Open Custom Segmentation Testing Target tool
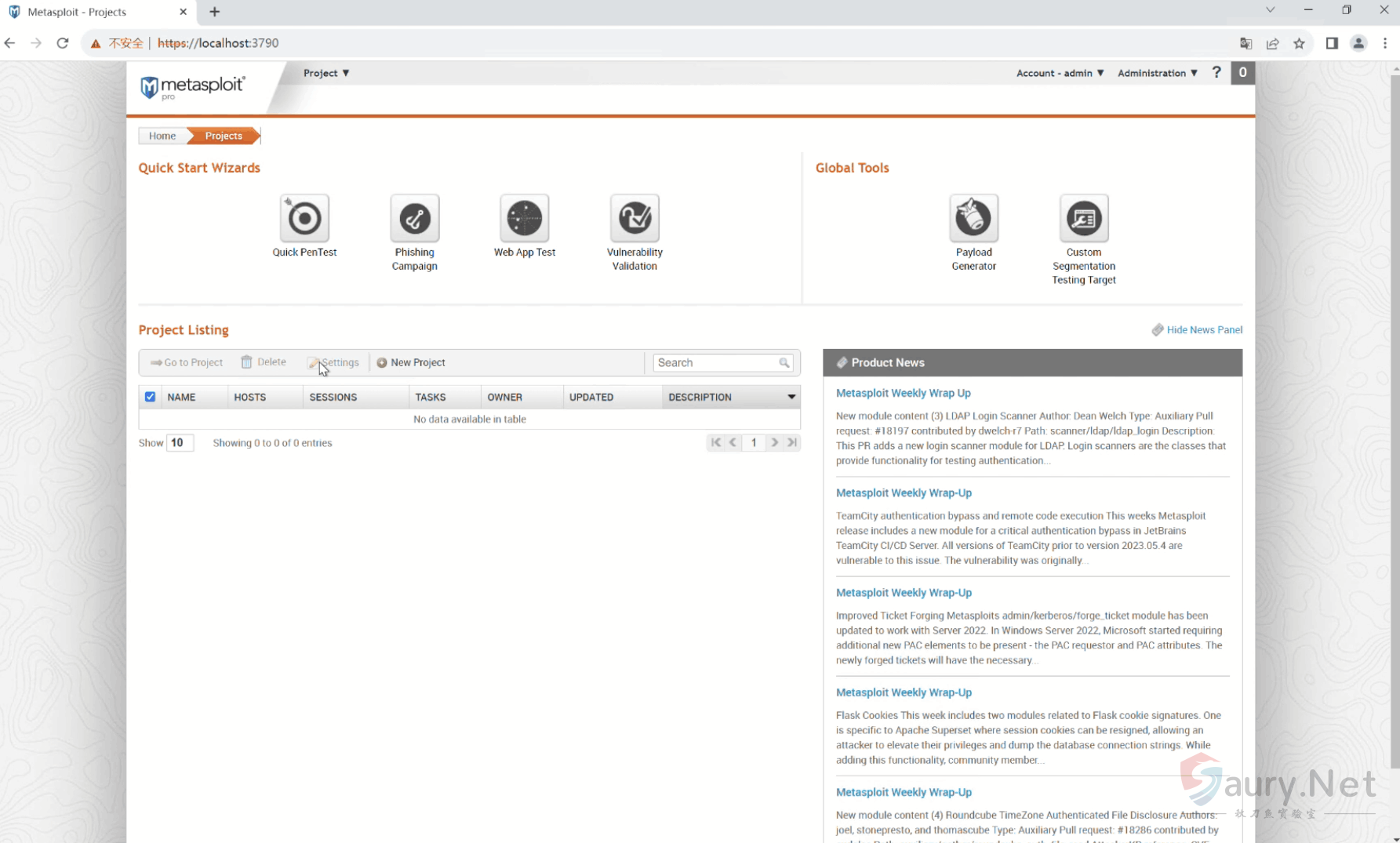 (1083, 219)
